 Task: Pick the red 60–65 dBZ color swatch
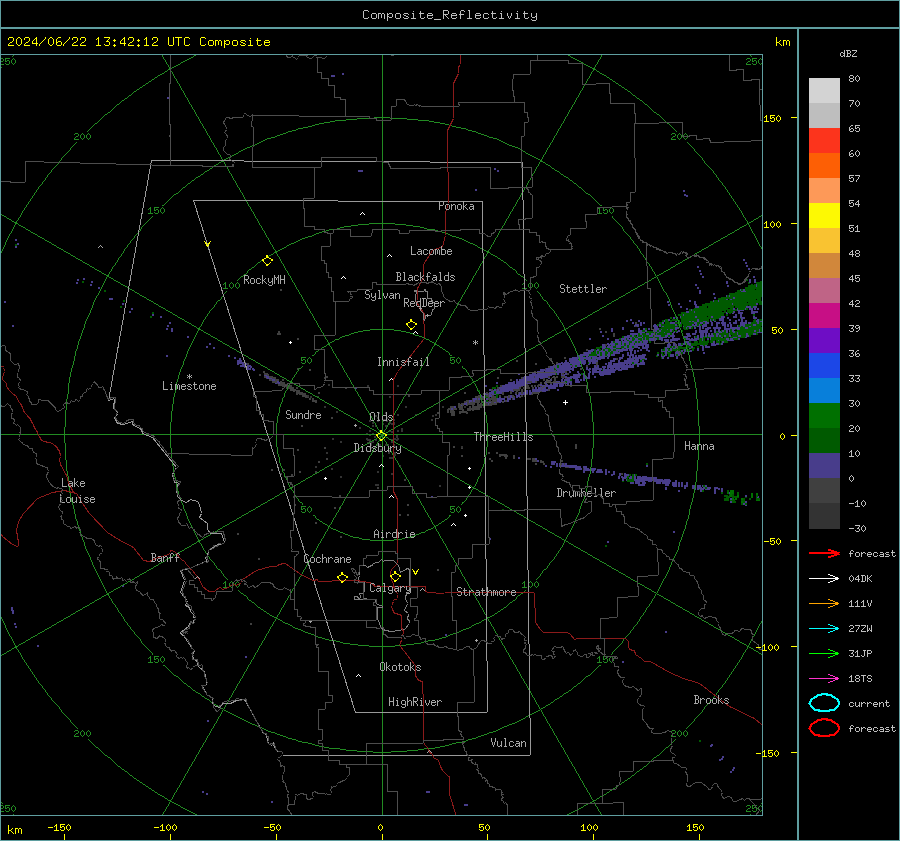pyautogui.click(x=824, y=140)
